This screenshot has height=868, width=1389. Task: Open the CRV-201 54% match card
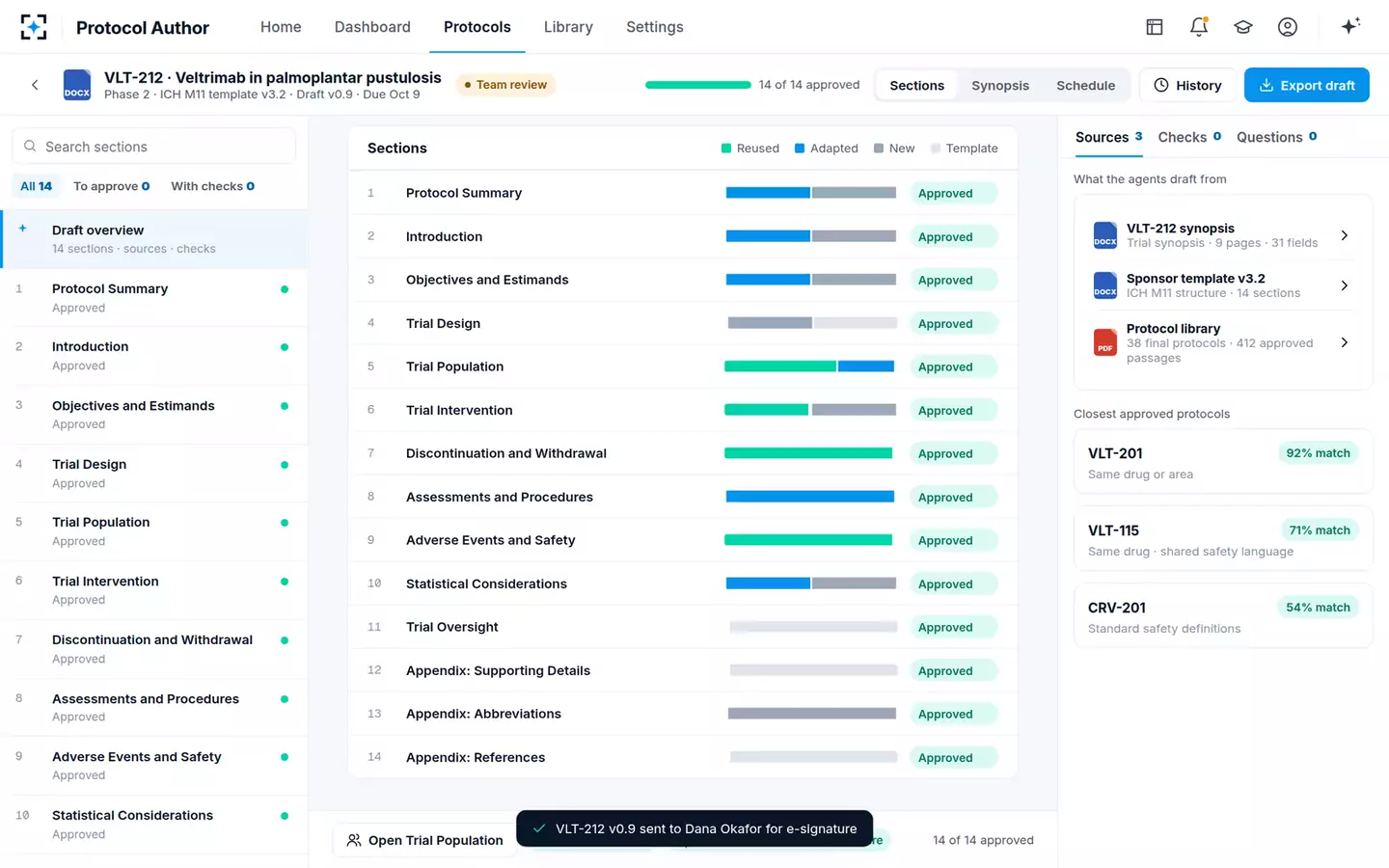click(1222, 616)
